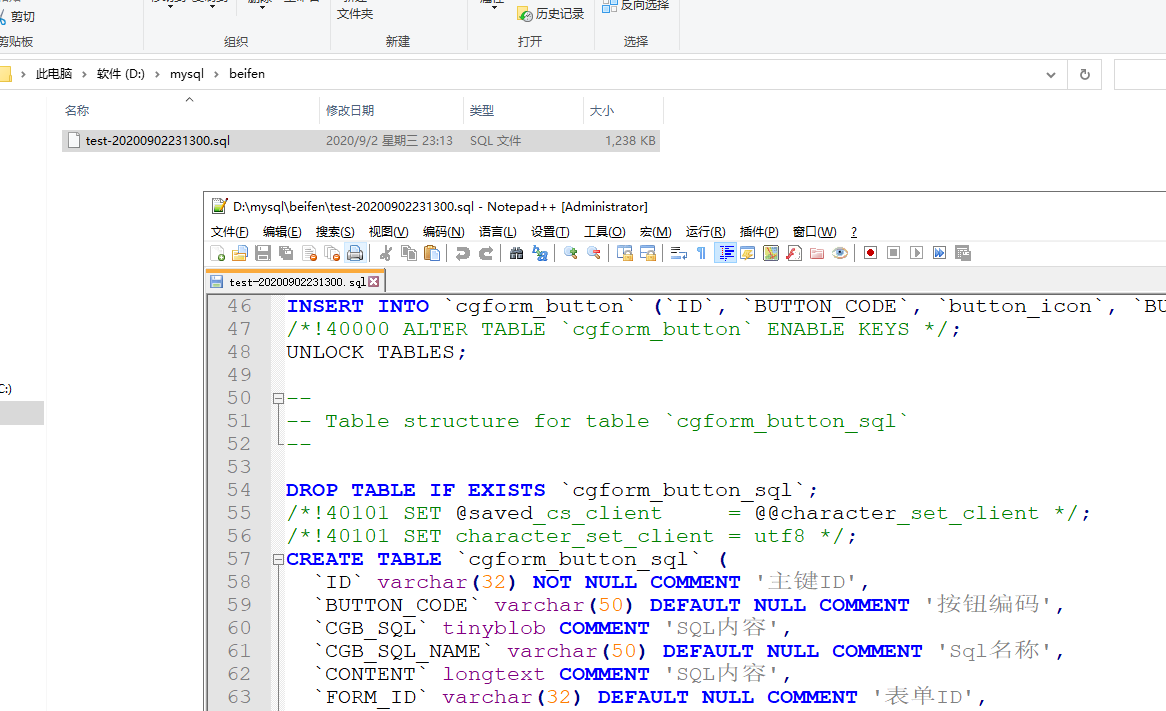This screenshot has width=1166, height=711.
Task: Save the current file via toolbar
Action: (x=262, y=254)
